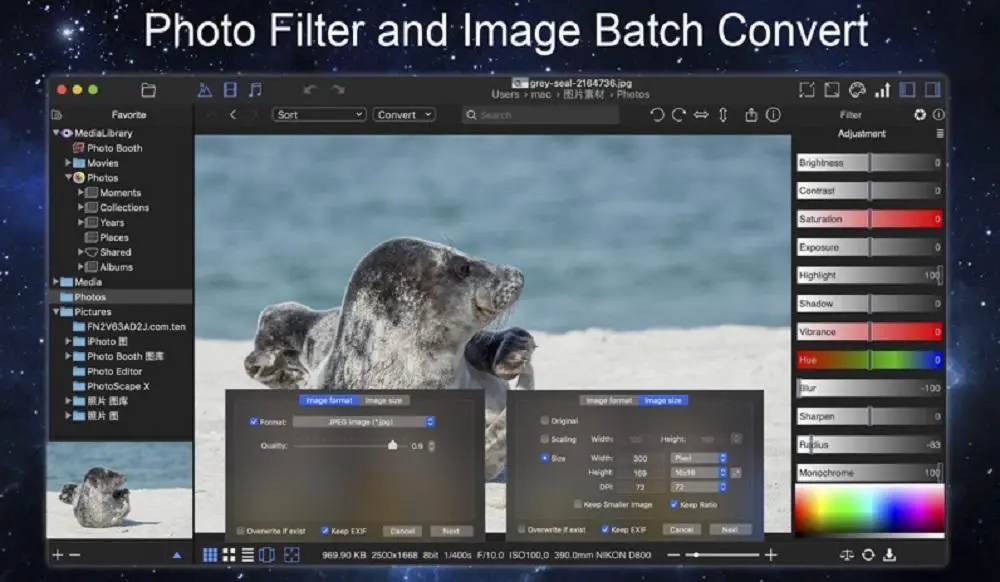This screenshot has height=582, width=1000.
Task: Click the video film strip filter icon
Action: [x=230, y=90]
